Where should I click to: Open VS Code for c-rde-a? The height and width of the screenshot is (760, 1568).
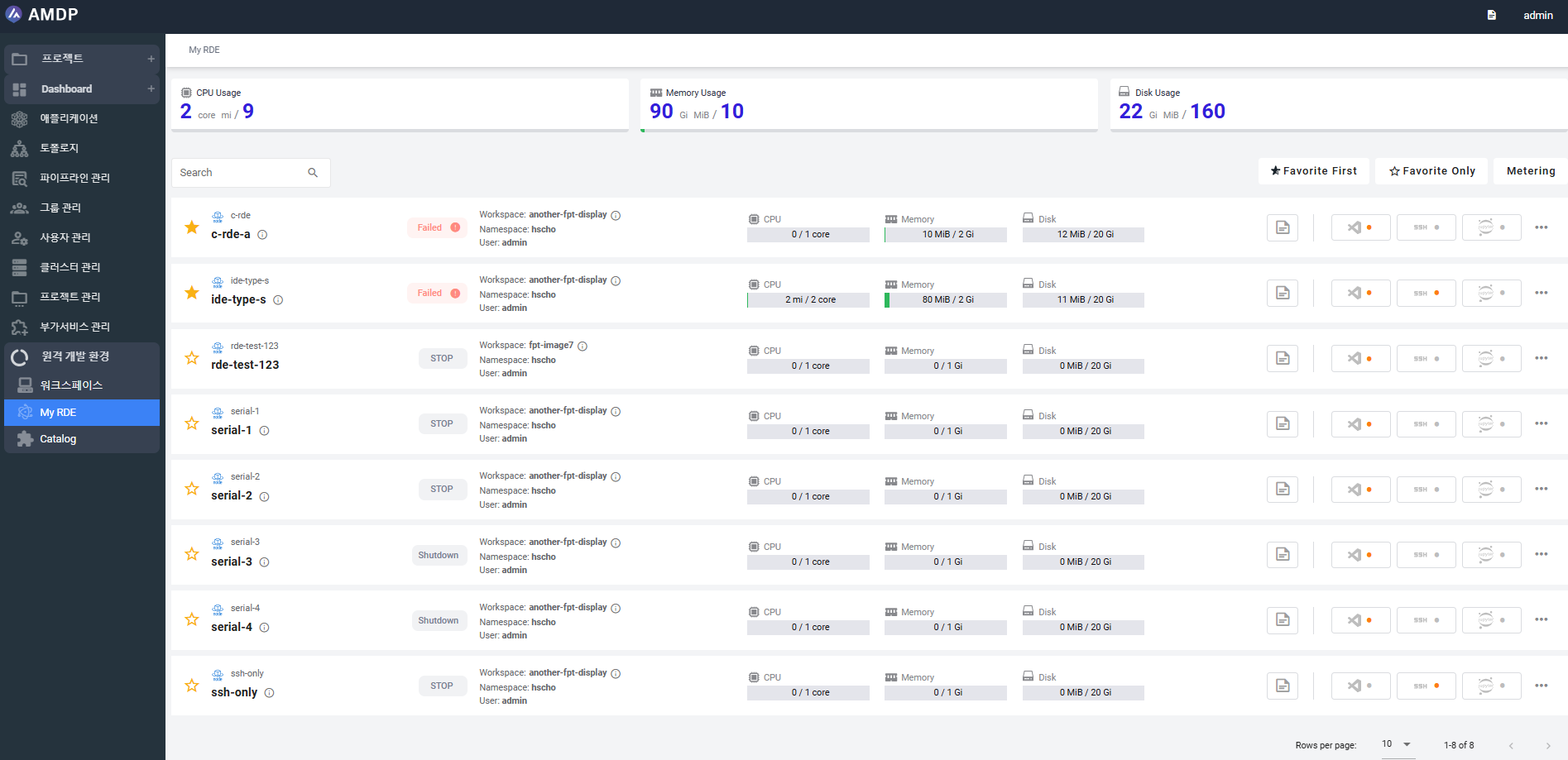(x=1360, y=227)
